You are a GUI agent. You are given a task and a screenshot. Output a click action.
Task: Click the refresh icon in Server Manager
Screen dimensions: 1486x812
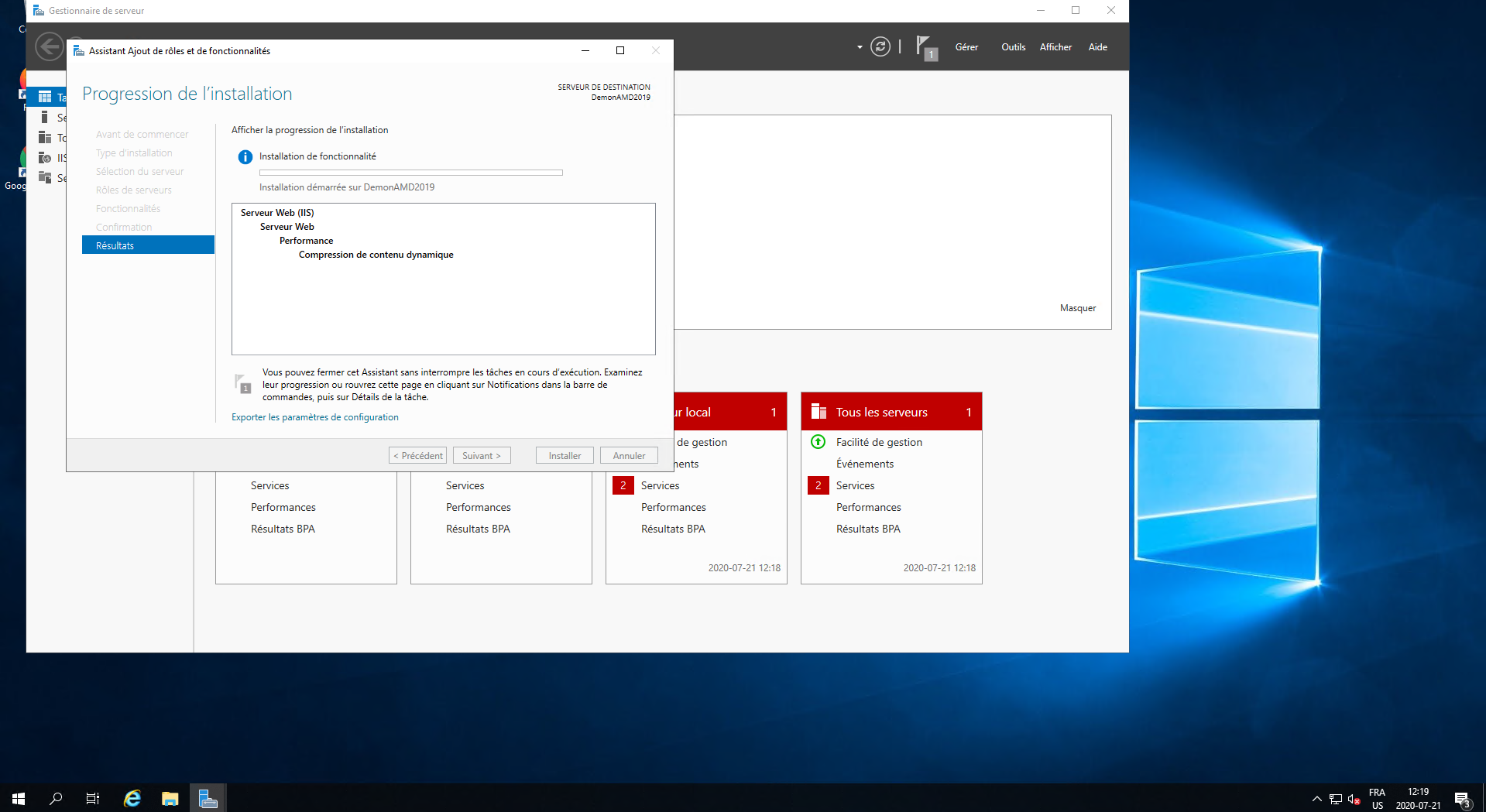(880, 46)
